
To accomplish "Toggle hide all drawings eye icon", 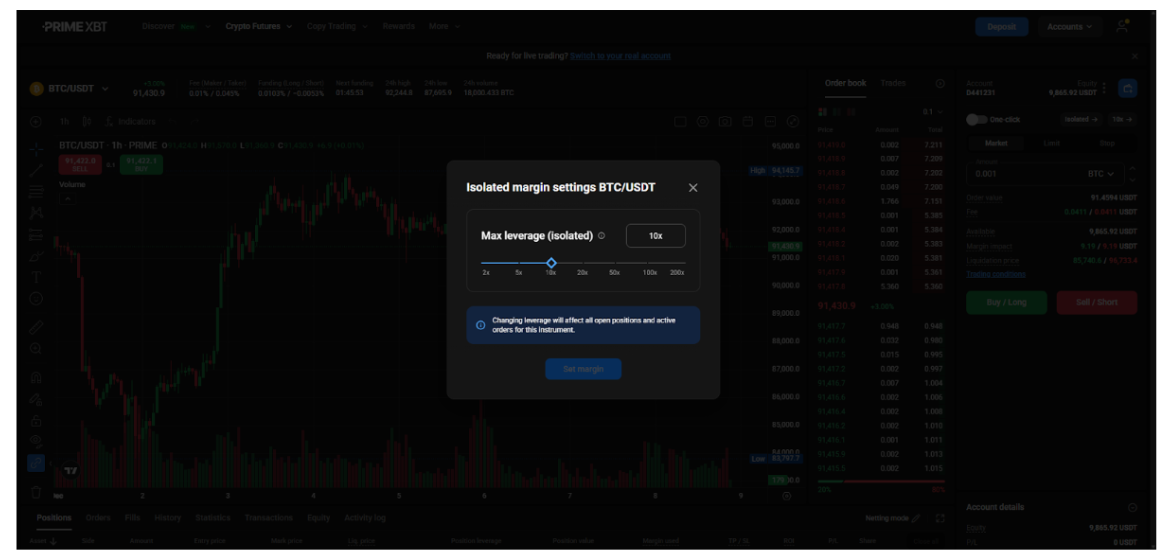I will pyautogui.click(x=36, y=441).
